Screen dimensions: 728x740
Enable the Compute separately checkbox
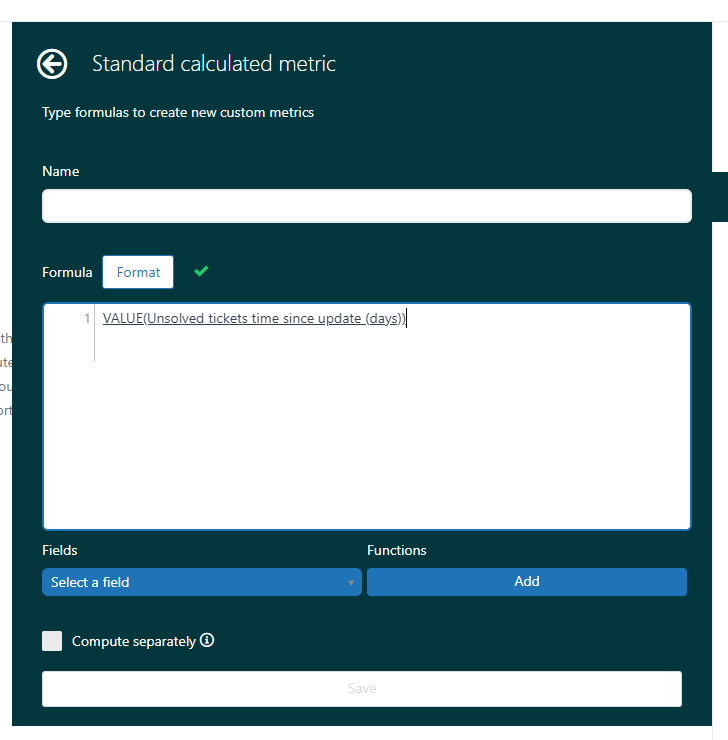click(52, 641)
